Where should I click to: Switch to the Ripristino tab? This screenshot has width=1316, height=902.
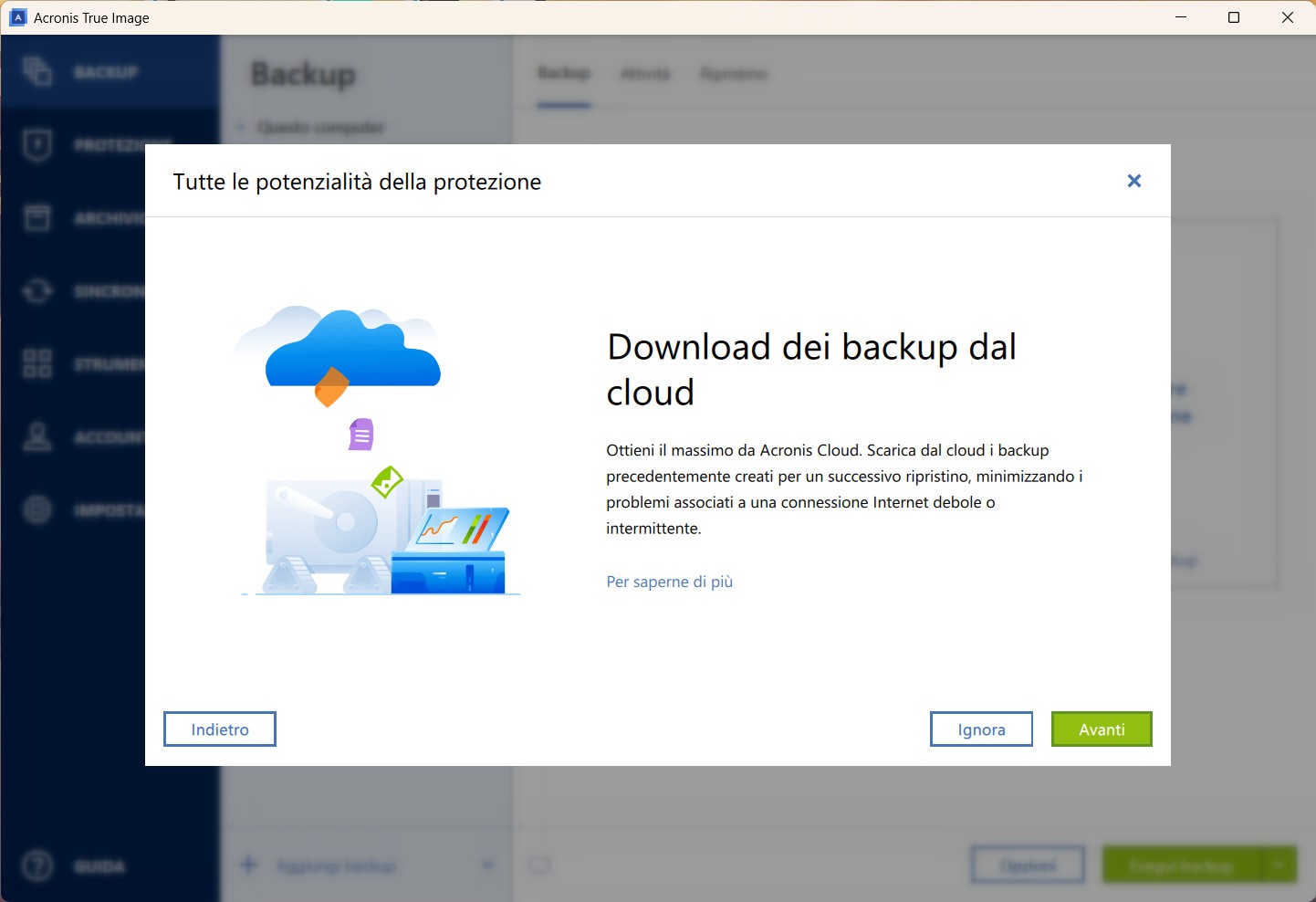[733, 73]
